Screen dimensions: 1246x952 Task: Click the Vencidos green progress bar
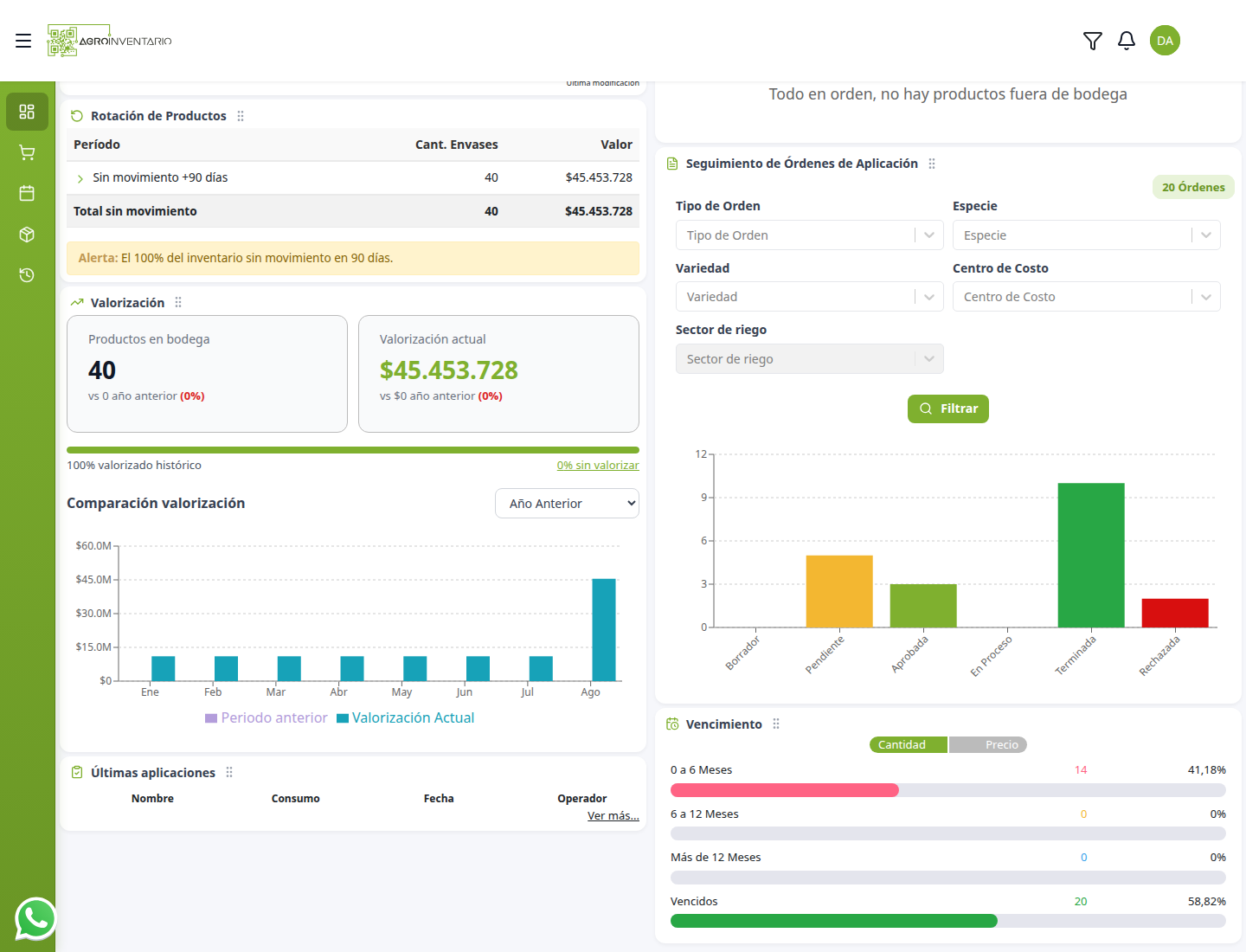click(x=834, y=921)
